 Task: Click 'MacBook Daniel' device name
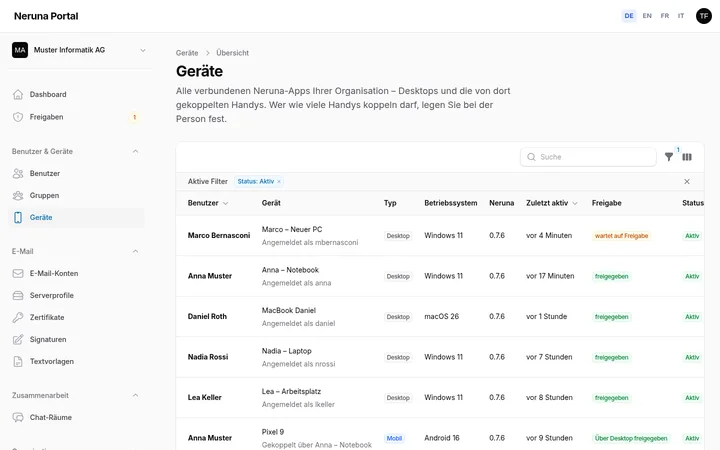[x=289, y=310]
